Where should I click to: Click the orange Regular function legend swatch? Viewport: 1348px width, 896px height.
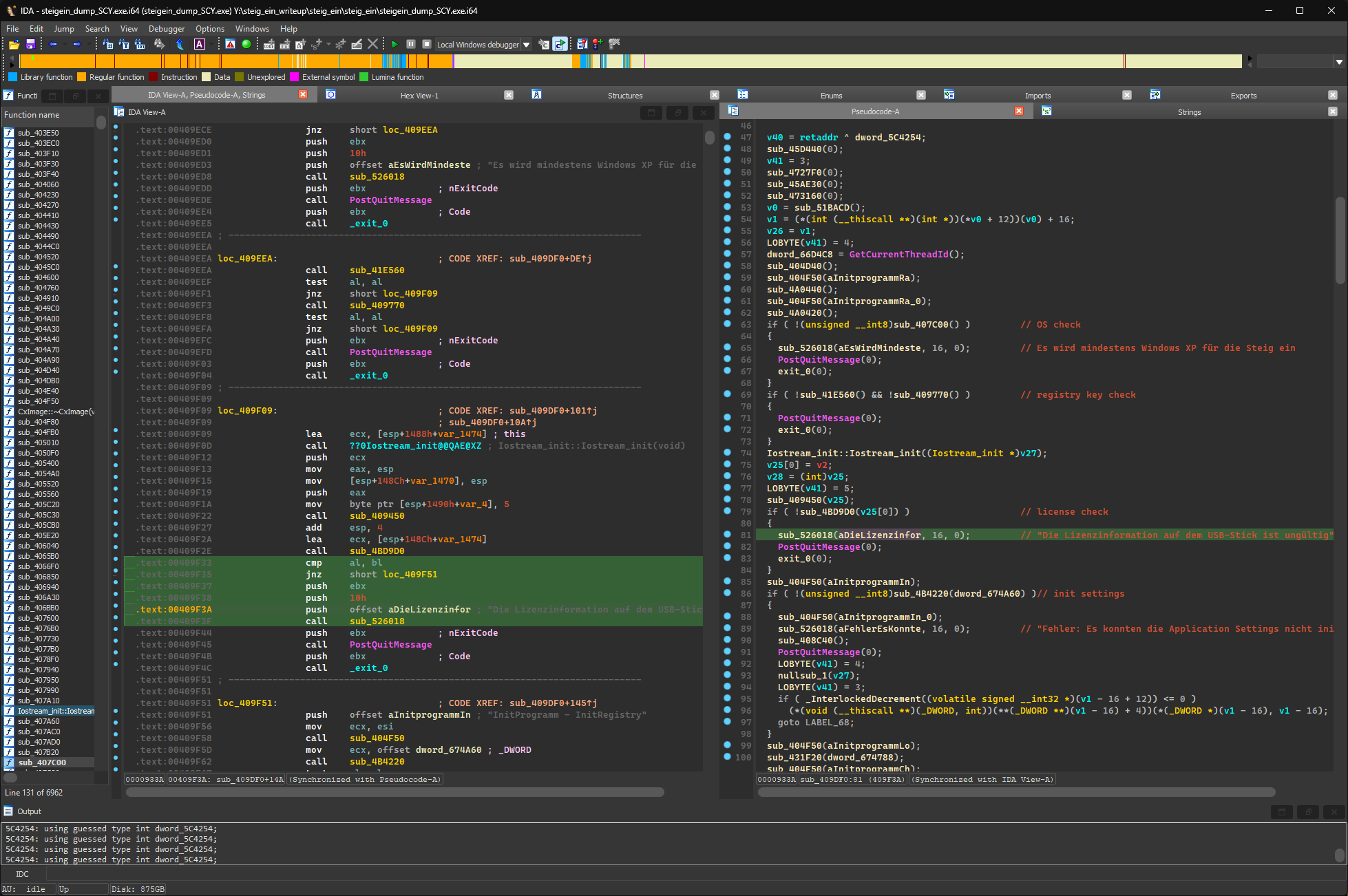[x=82, y=77]
